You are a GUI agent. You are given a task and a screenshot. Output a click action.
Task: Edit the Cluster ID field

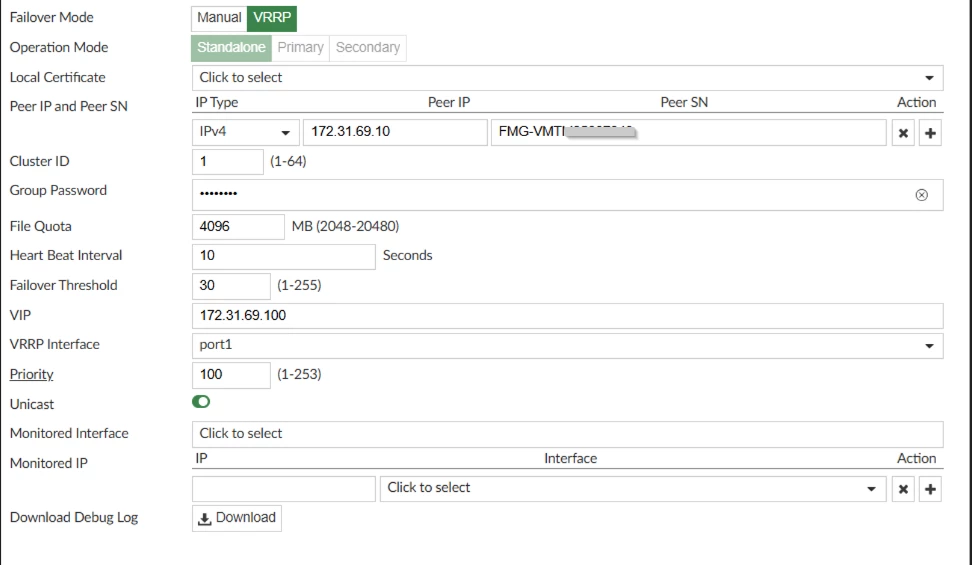pos(228,162)
